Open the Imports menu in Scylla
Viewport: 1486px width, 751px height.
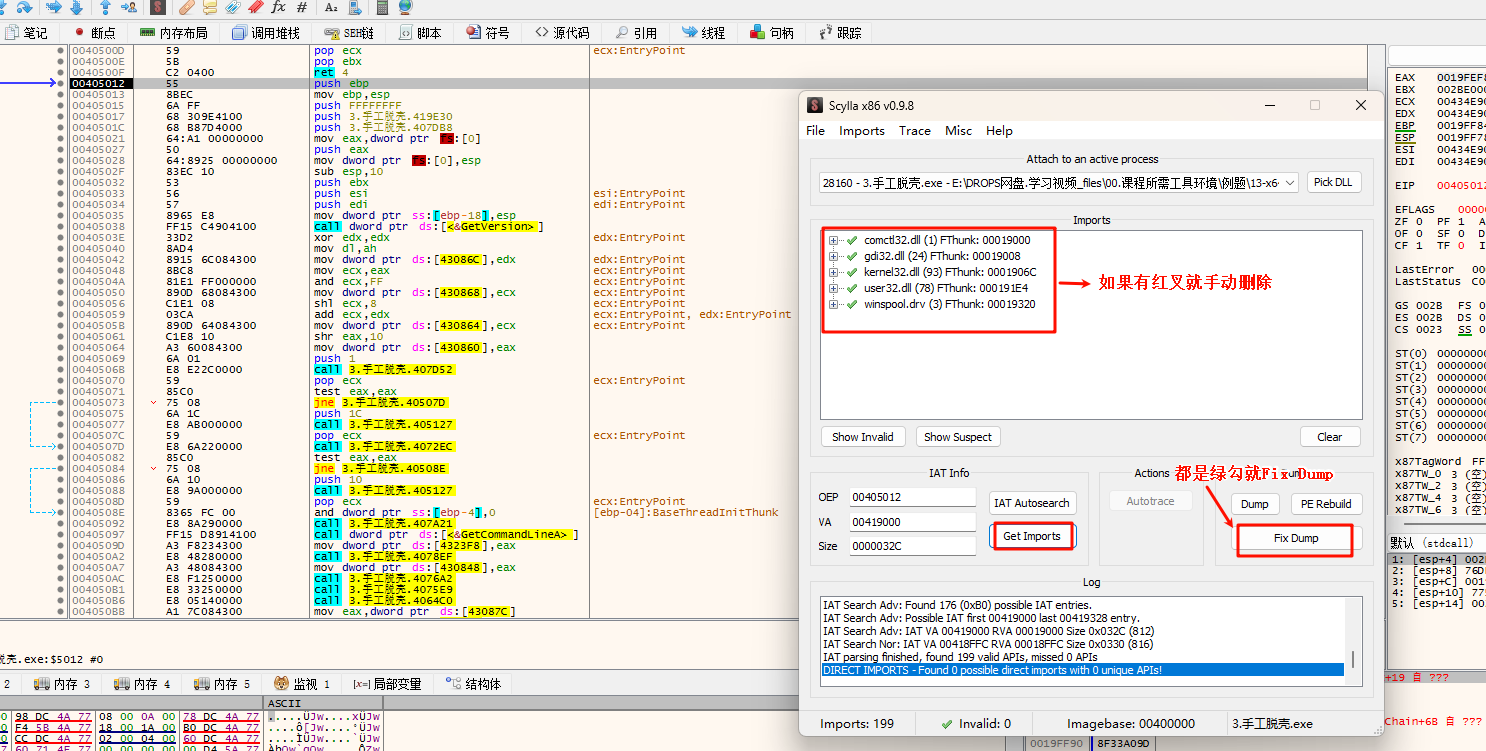click(x=861, y=131)
